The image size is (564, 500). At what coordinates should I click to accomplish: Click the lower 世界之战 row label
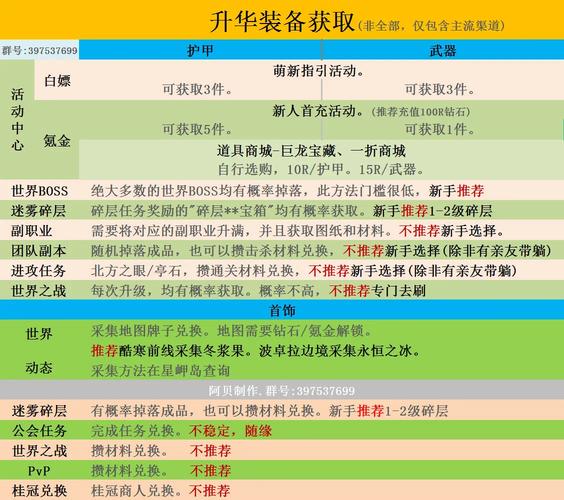pos(39,450)
